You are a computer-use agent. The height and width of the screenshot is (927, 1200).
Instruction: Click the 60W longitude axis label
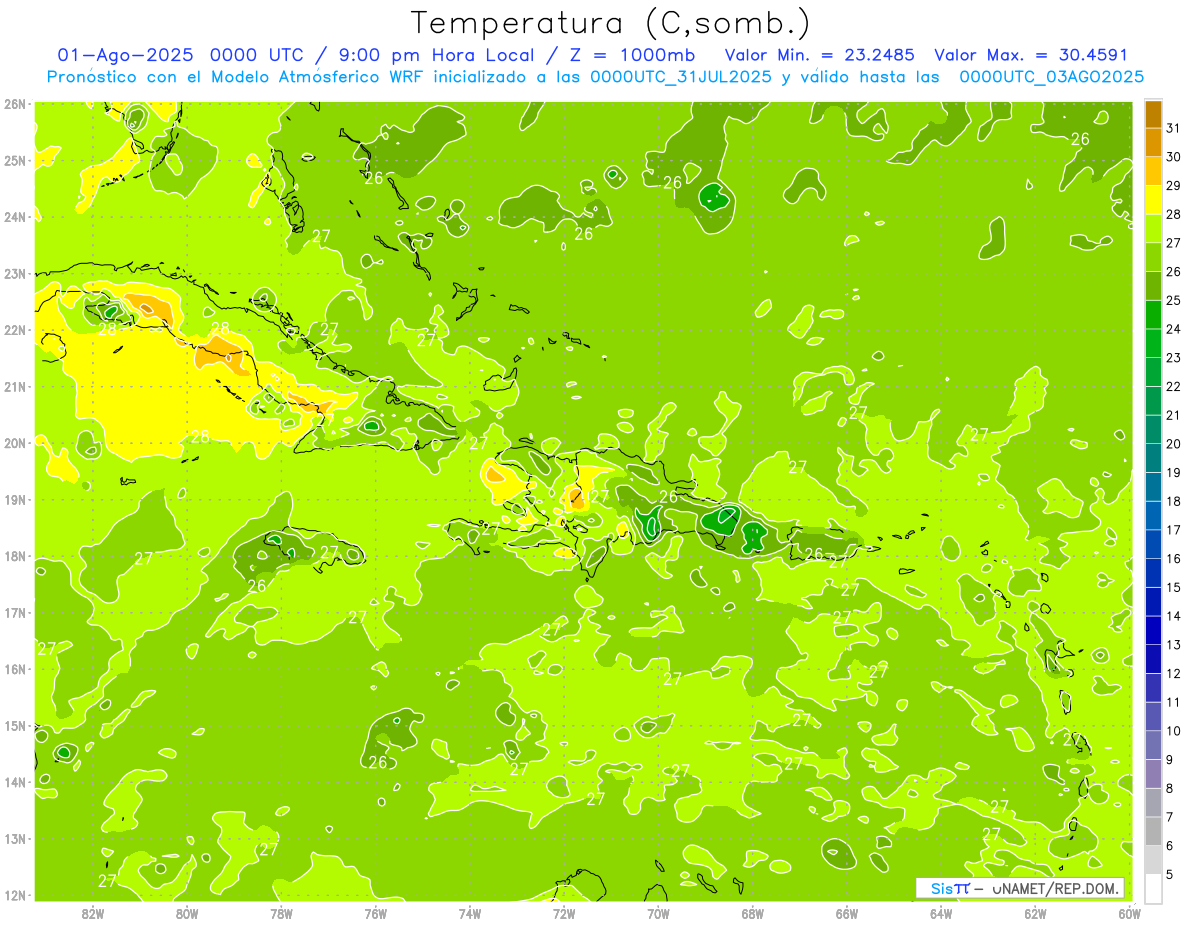click(1130, 912)
